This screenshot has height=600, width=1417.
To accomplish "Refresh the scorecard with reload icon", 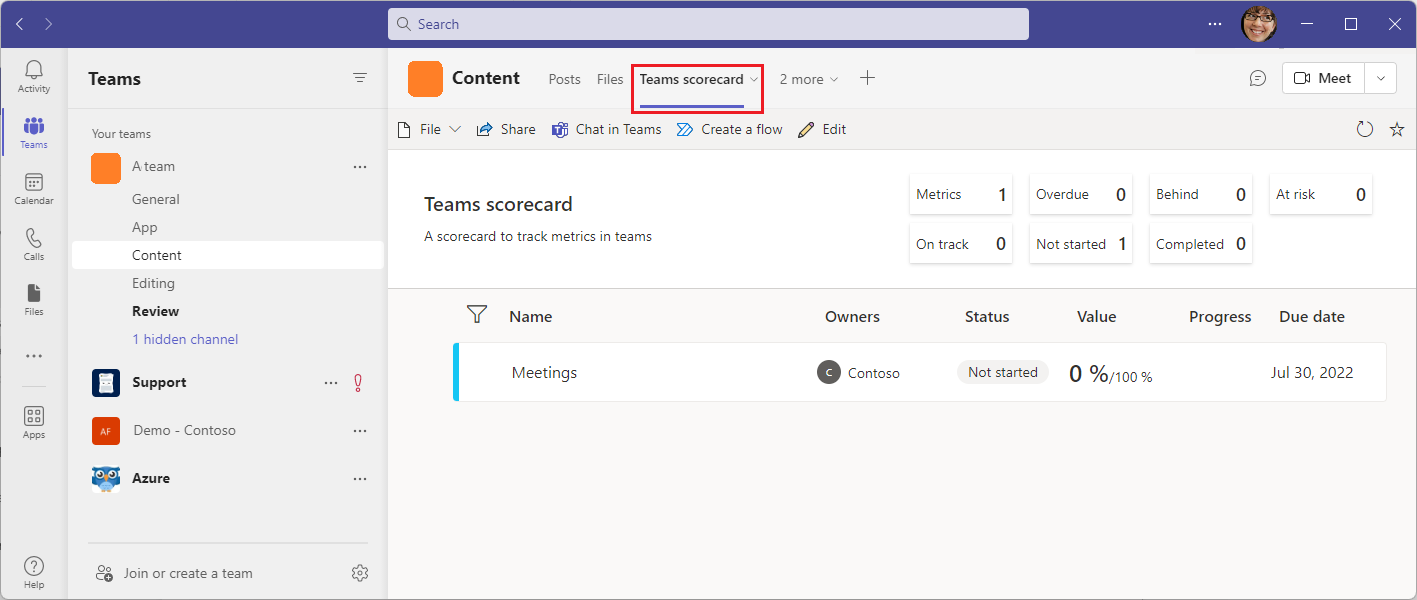I will [1365, 129].
